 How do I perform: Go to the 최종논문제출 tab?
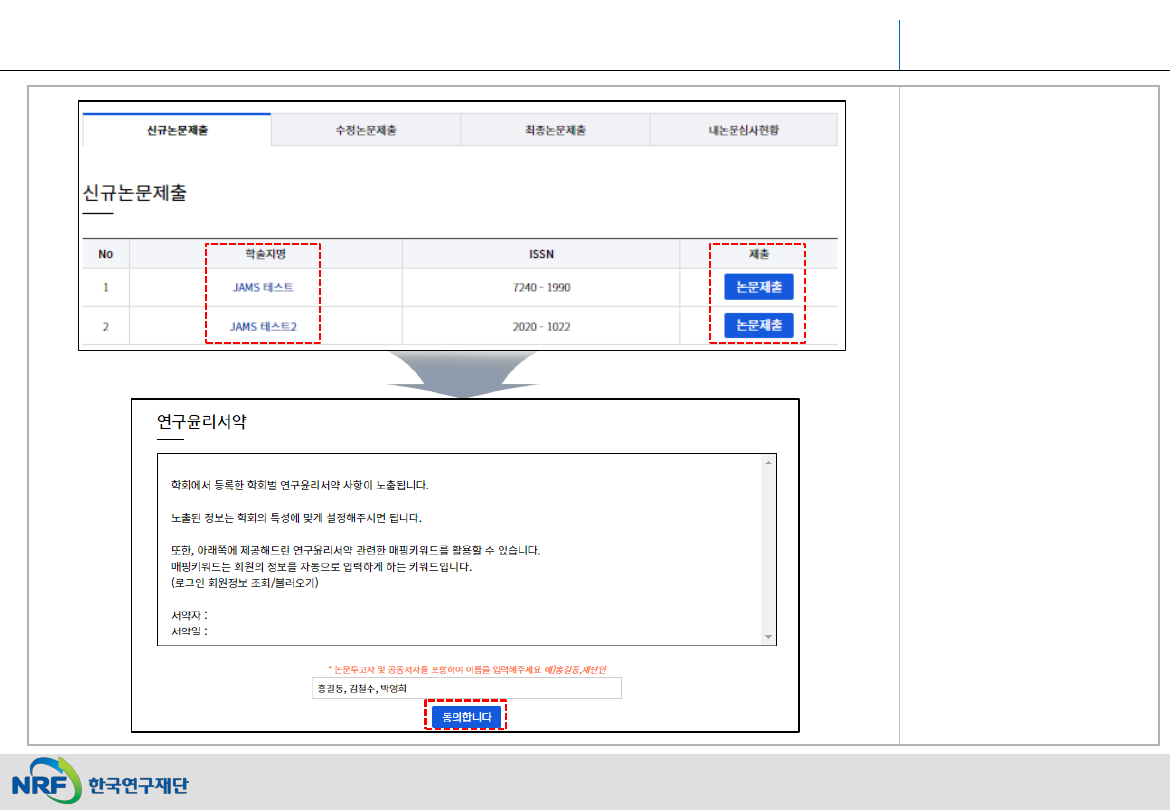click(555, 130)
